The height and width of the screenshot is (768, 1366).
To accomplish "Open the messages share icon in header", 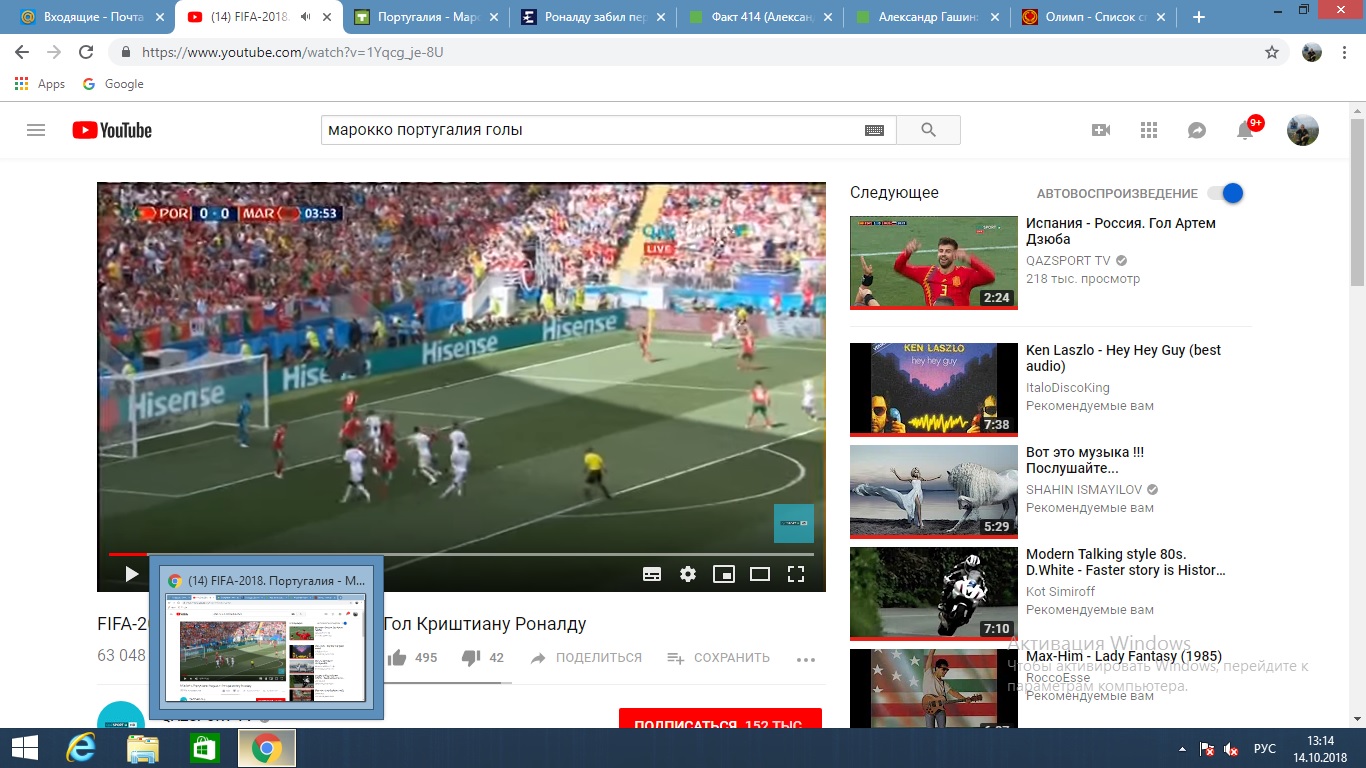I will point(1197,130).
